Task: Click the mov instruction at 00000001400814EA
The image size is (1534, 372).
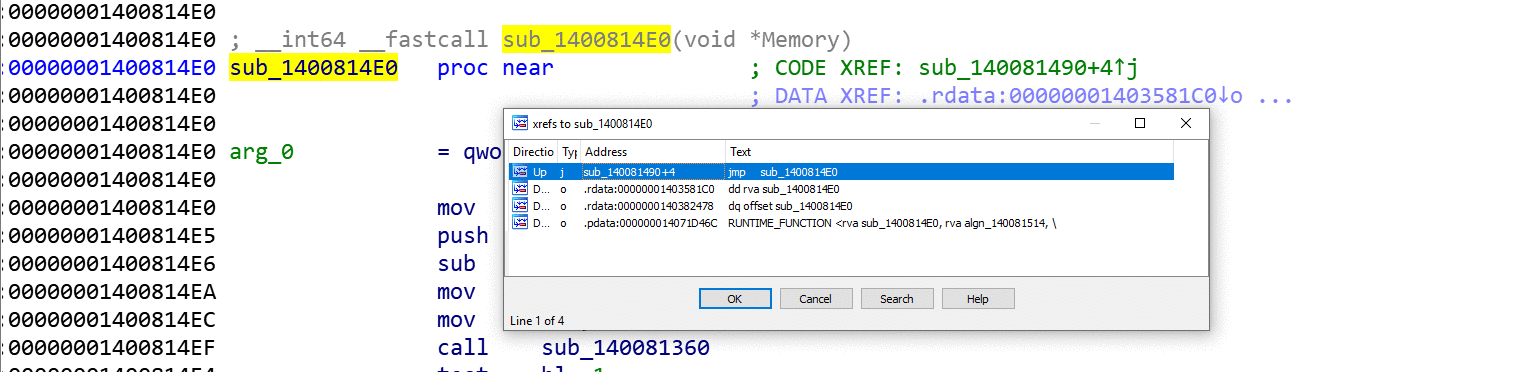Action: [x=456, y=292]
